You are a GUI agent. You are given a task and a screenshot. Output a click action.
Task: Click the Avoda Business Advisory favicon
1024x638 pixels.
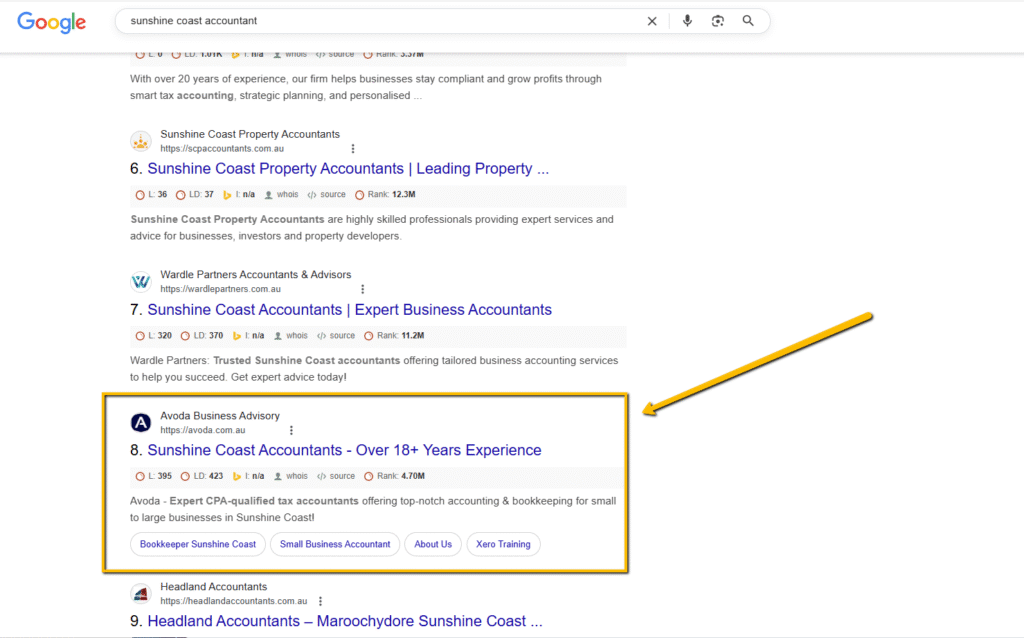click(141, 423)
